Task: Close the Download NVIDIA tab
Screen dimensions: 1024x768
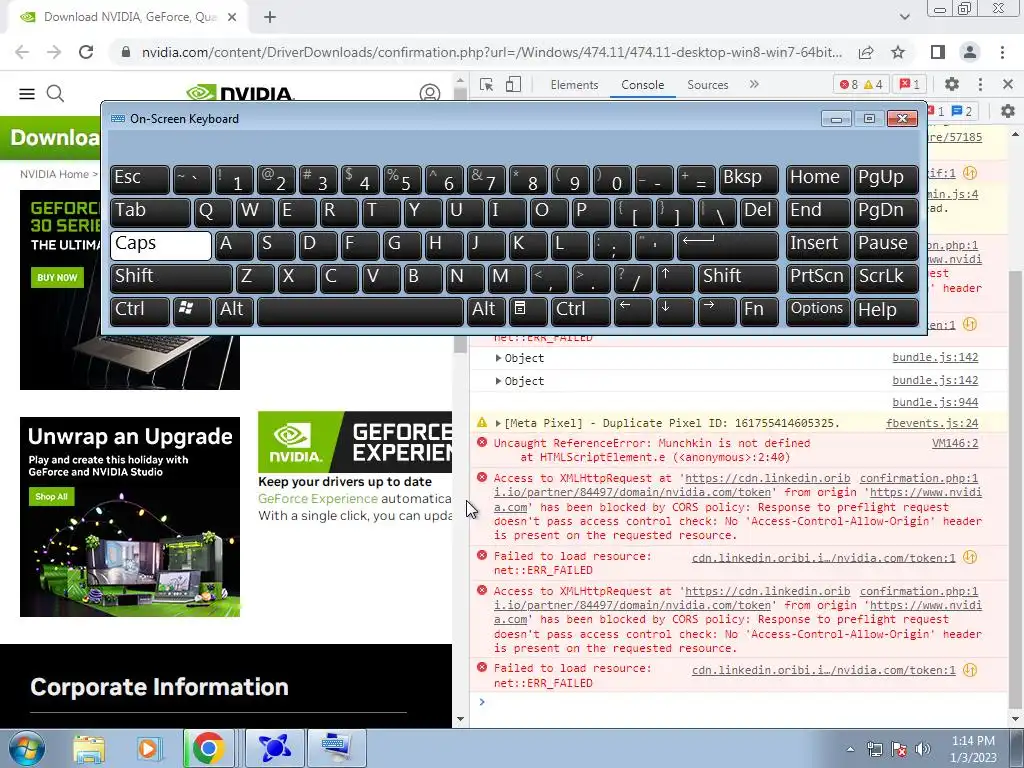Action: click(232, 17)
